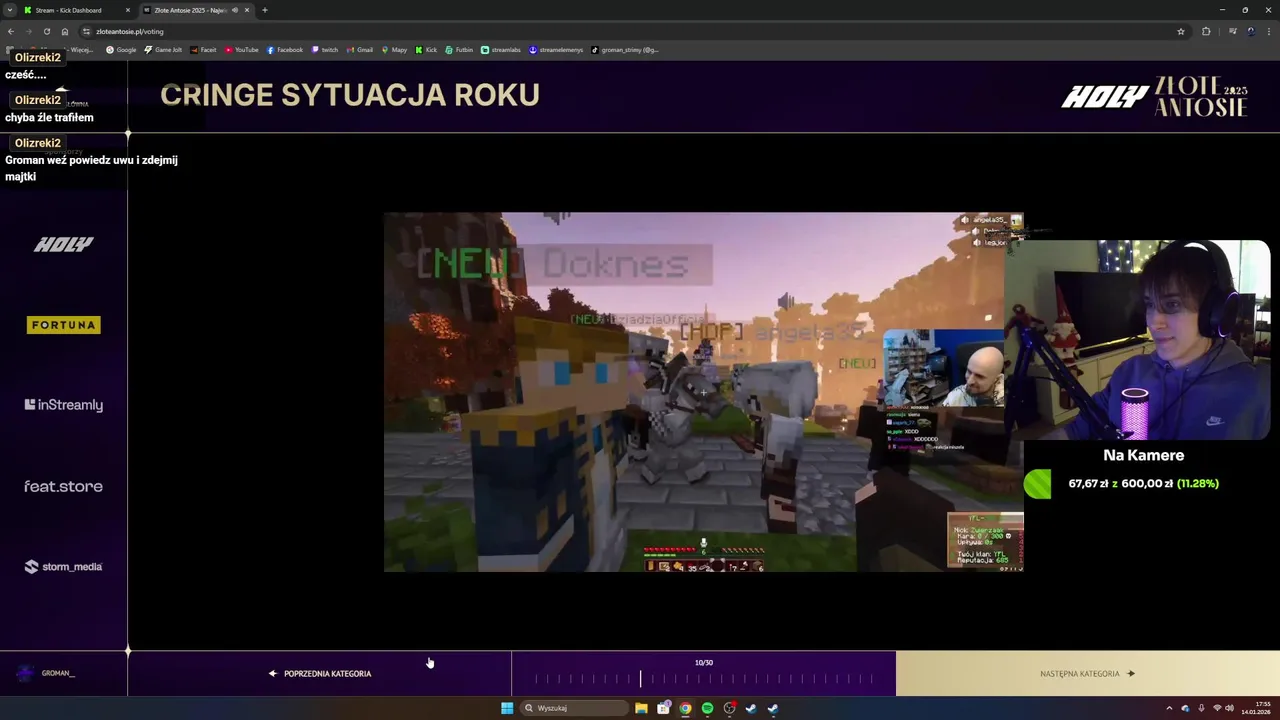Click the GROMAN_ user profile

47,673
